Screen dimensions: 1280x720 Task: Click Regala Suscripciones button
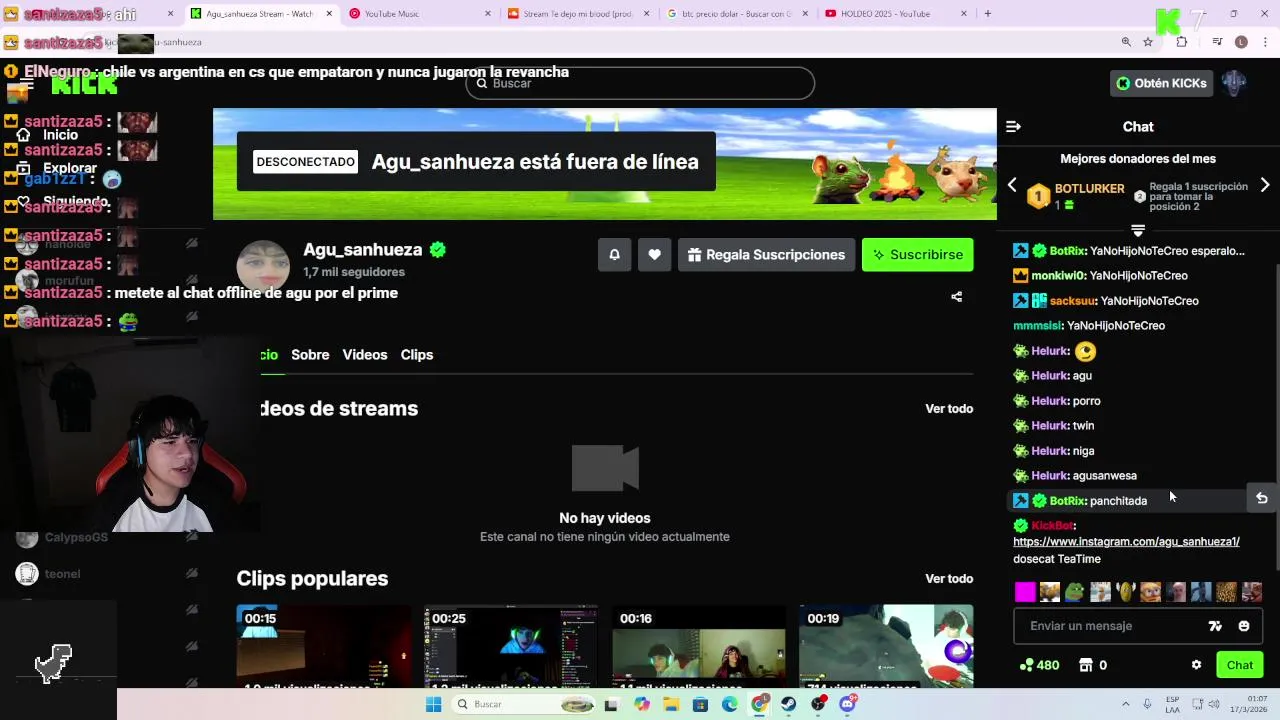(766, 255)
